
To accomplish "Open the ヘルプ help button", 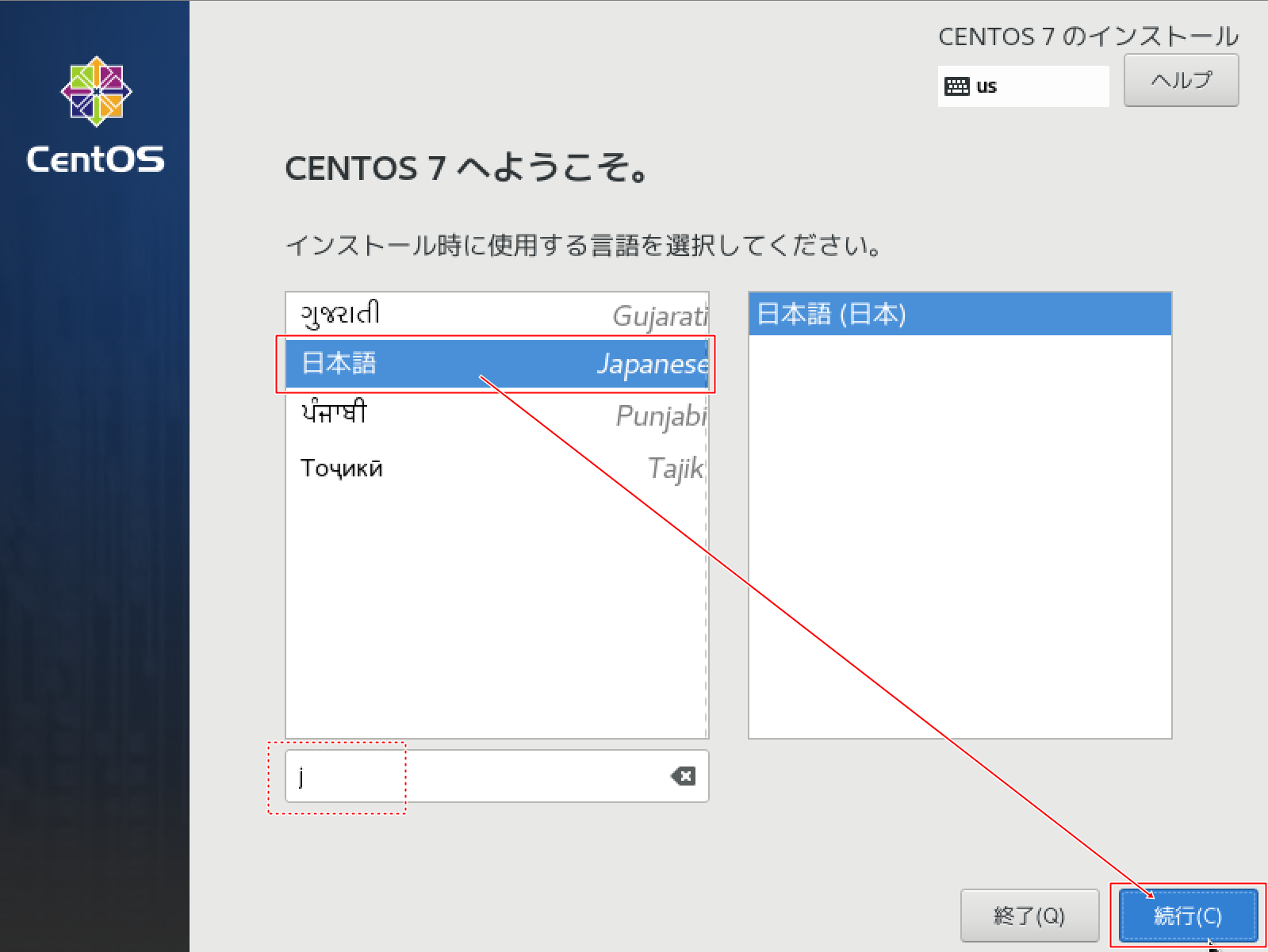I will pos(1181,80).
